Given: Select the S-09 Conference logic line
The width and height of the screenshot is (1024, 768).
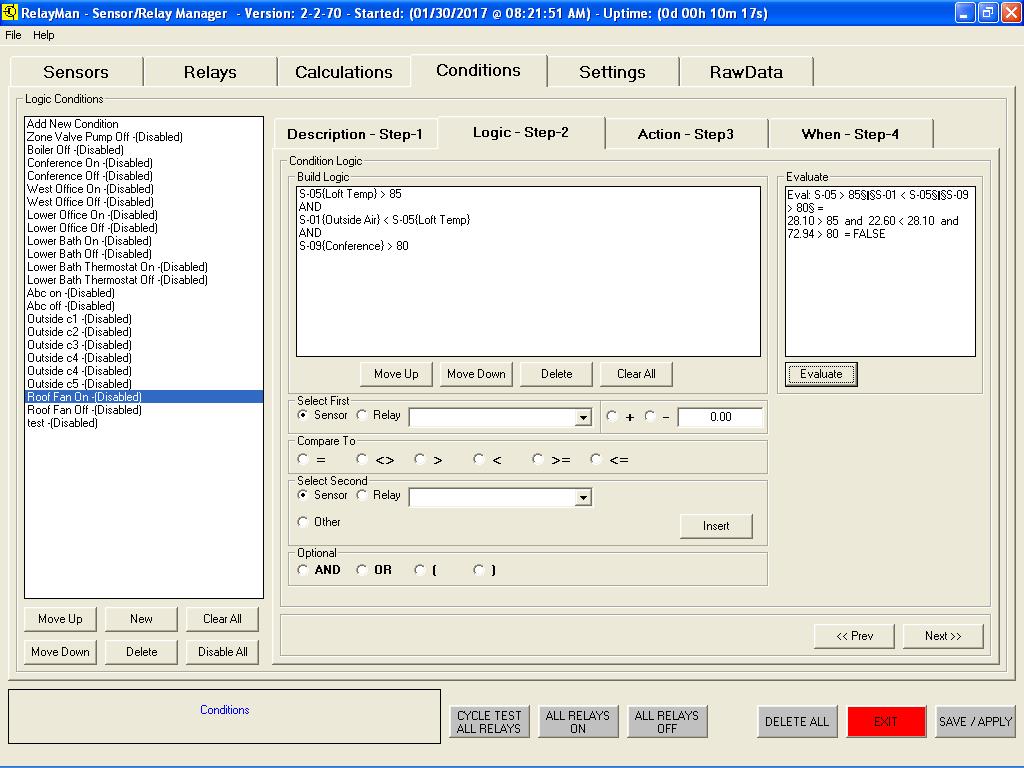Looking at the screenshot, I should coord(353,246).
